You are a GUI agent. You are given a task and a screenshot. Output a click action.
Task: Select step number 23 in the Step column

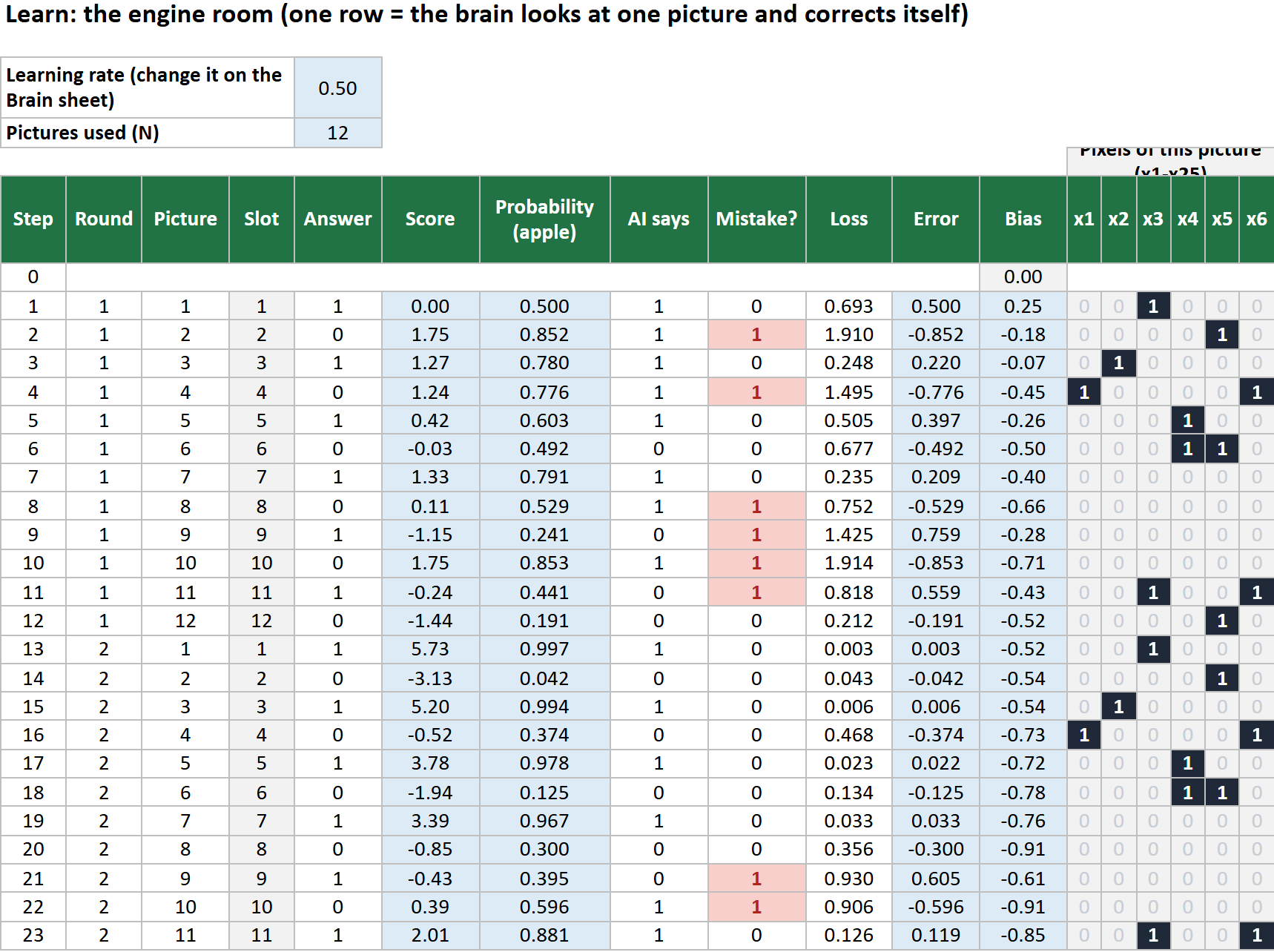click(x=33, y=936)
